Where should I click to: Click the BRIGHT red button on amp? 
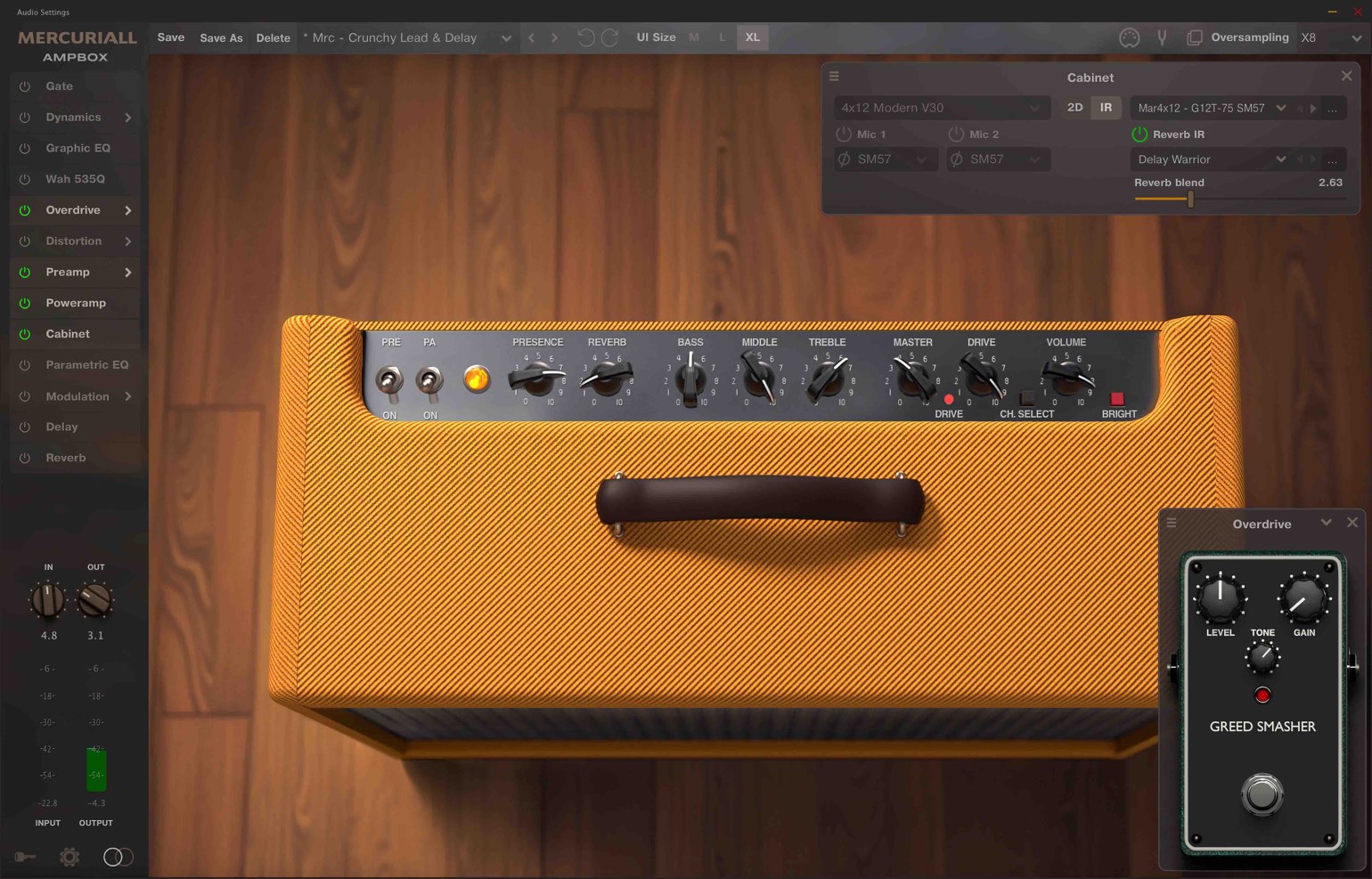1117,398
